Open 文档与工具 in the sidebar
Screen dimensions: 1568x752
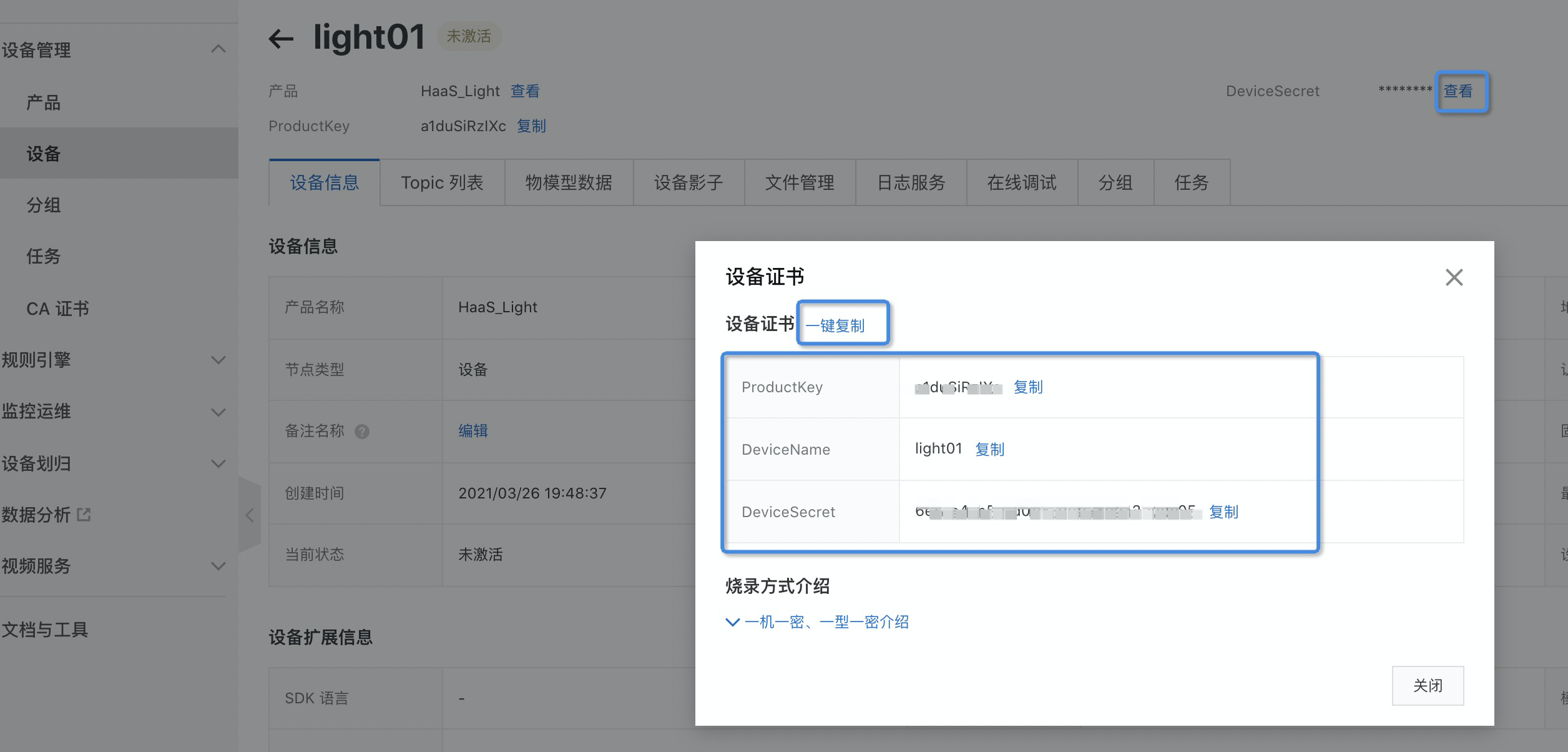[45, 629]
